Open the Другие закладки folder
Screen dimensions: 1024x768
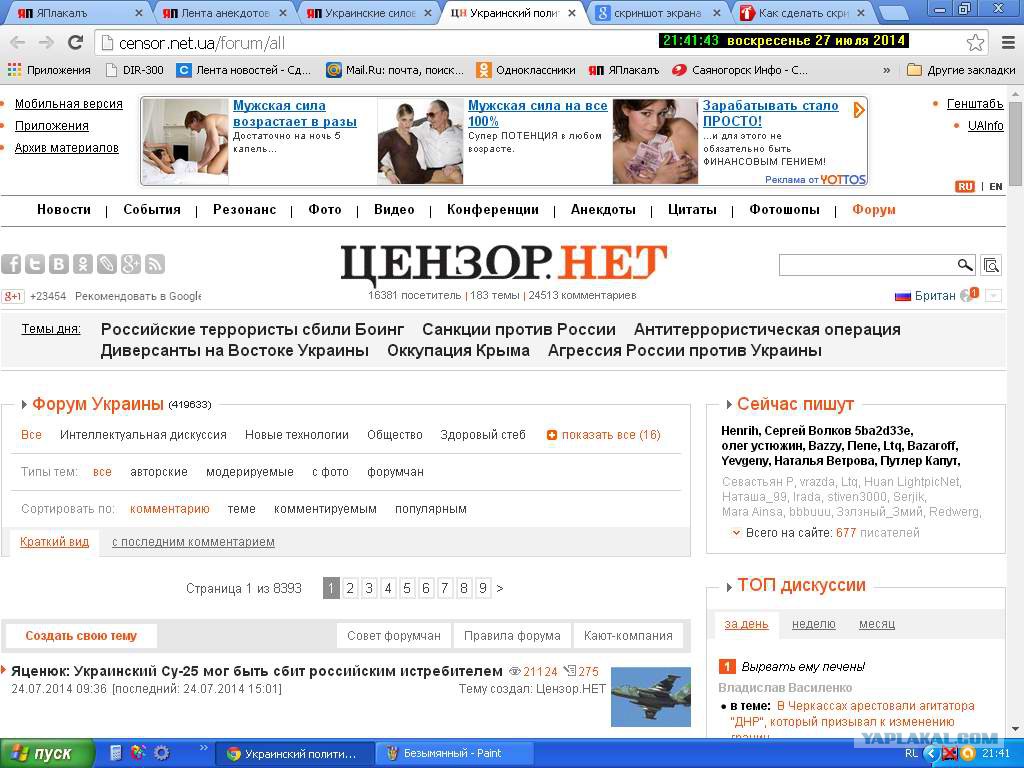click(x=961, y=70)
